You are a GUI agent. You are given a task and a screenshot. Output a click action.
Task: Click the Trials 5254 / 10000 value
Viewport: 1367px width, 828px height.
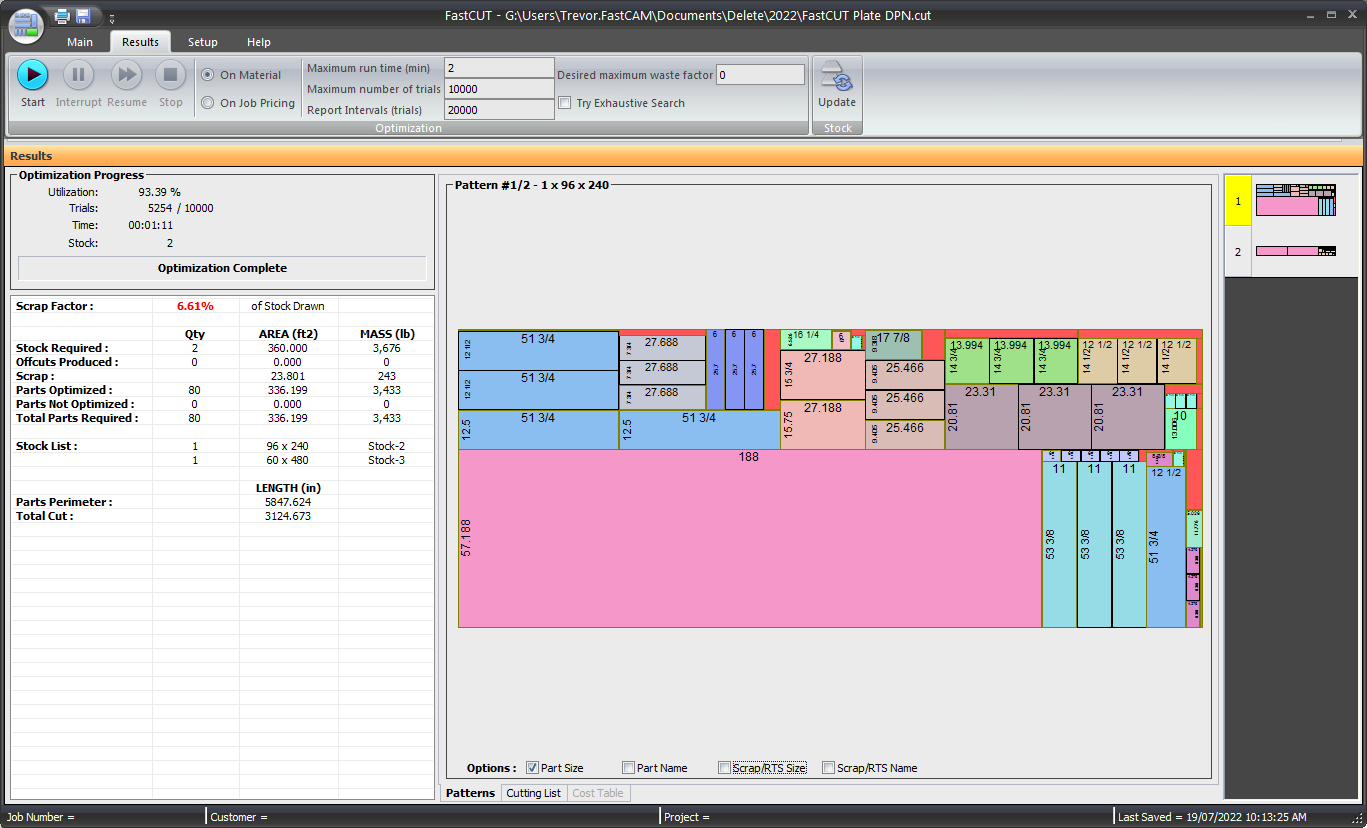[x=180, y=208]
